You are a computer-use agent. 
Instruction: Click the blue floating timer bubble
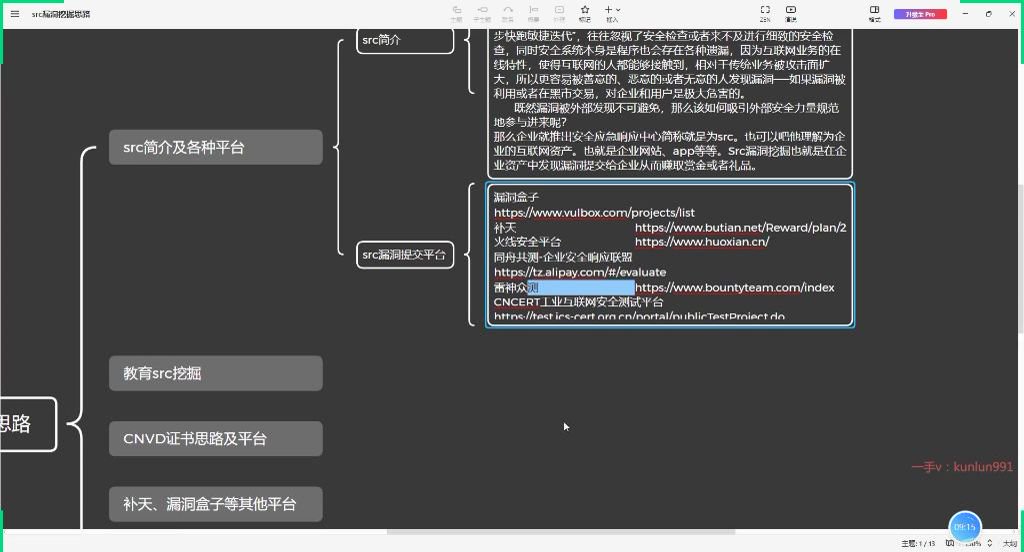point(965,527)
